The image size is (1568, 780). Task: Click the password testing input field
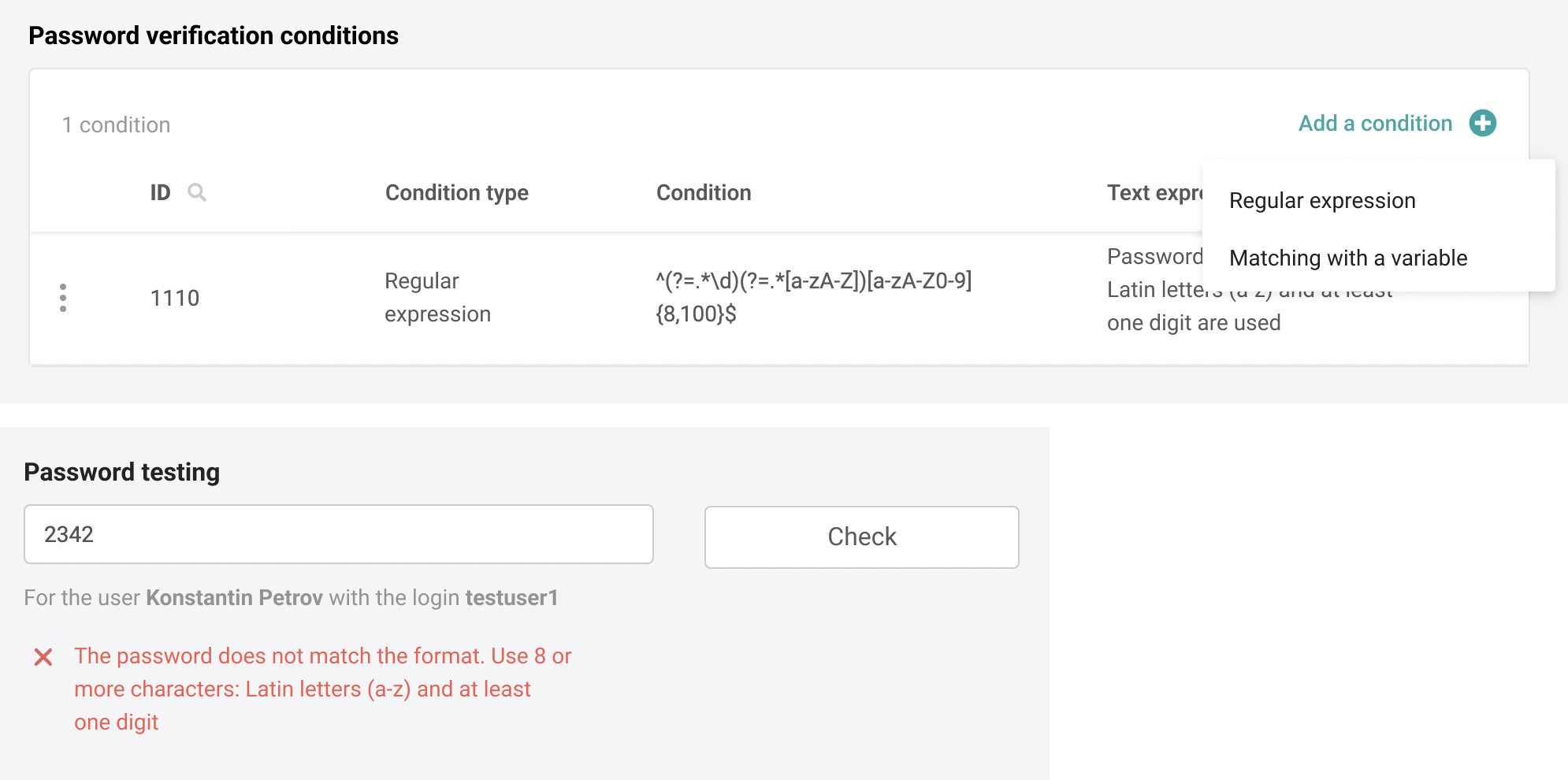pyautogui.click(x=337, y=534)
